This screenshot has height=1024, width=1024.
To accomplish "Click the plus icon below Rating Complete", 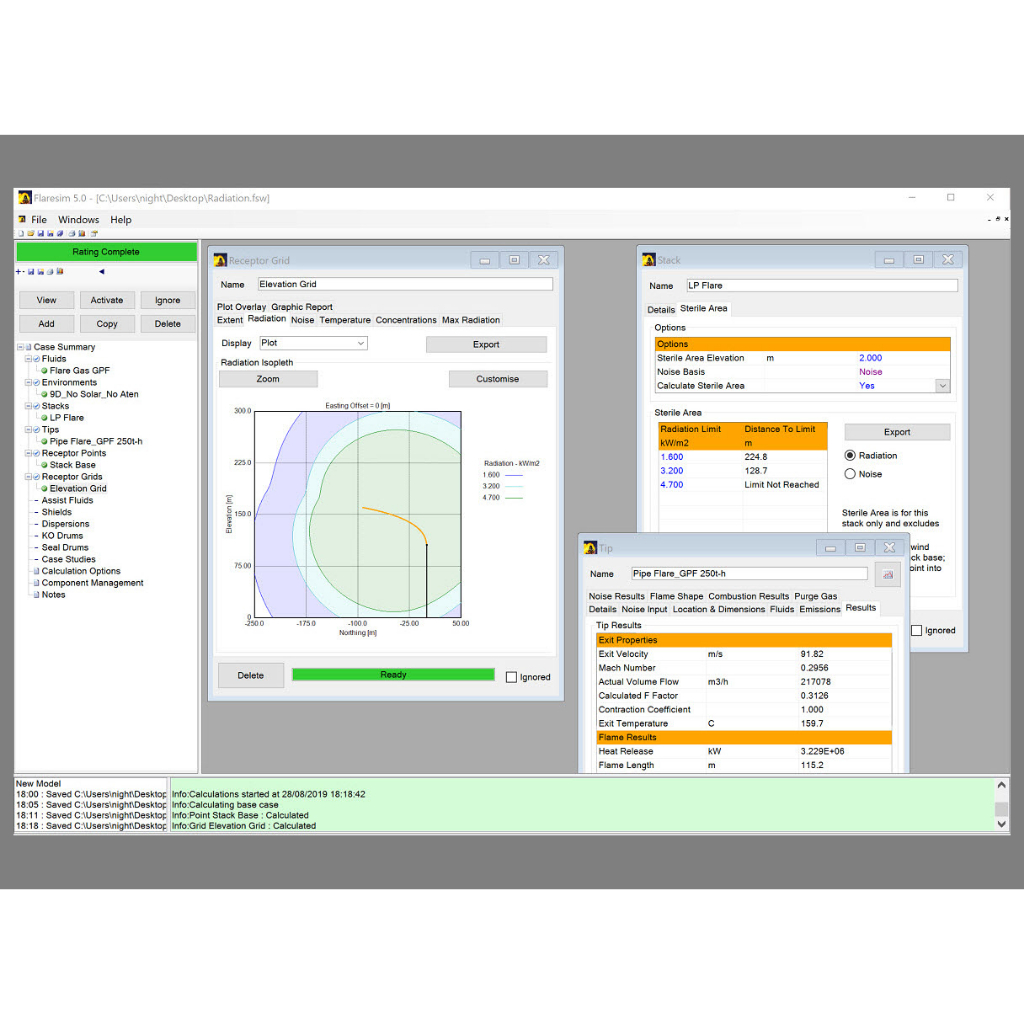I will [x=18, y=271].
